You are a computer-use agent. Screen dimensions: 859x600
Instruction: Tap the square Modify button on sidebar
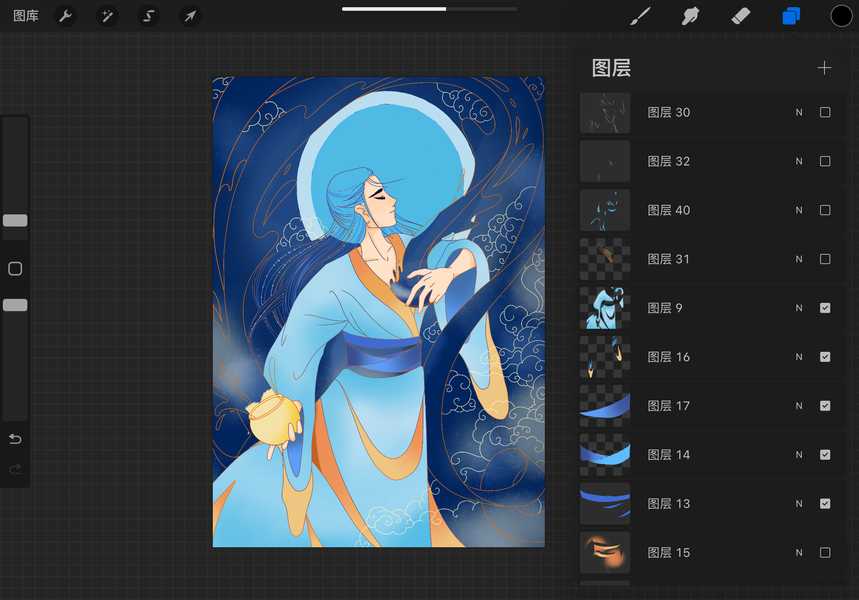pos(15,268)
